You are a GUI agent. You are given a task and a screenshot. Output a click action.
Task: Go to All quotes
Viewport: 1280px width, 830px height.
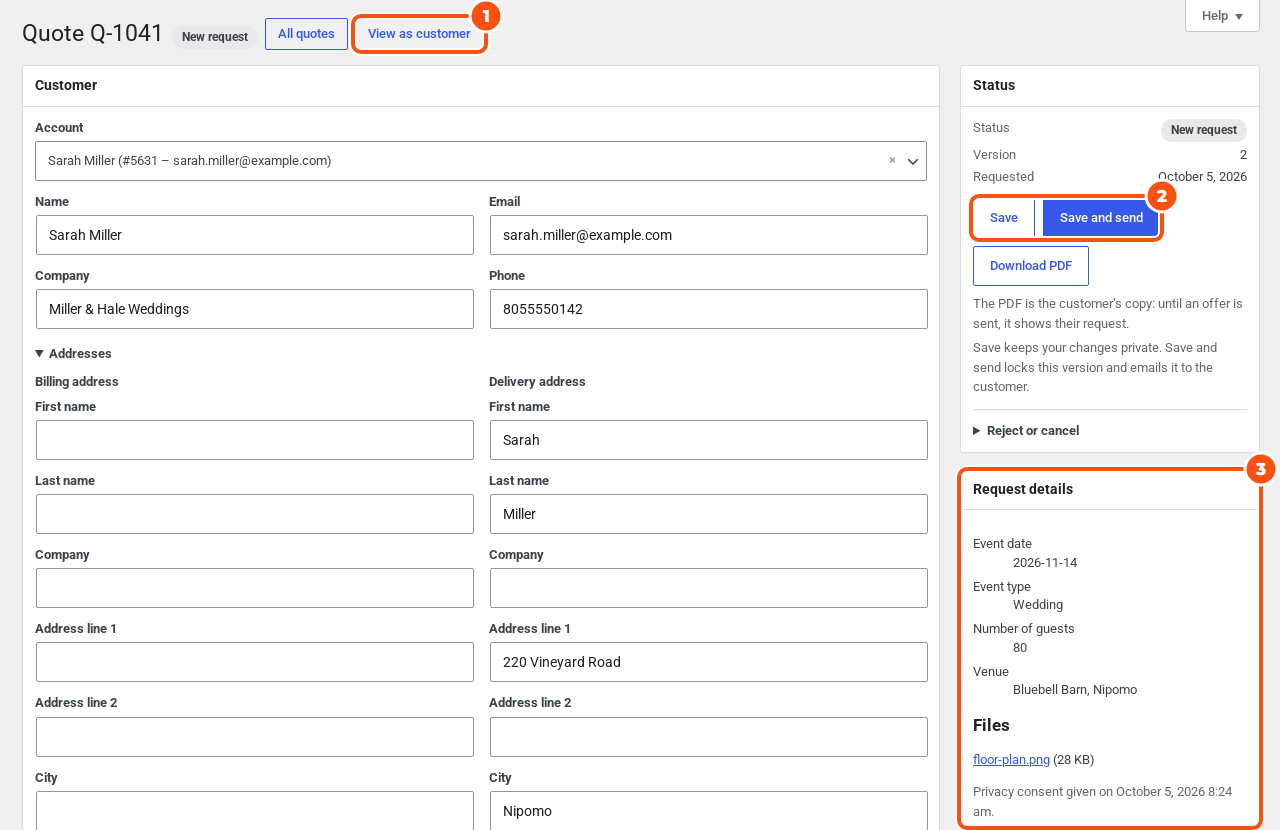tap(306, 34)
